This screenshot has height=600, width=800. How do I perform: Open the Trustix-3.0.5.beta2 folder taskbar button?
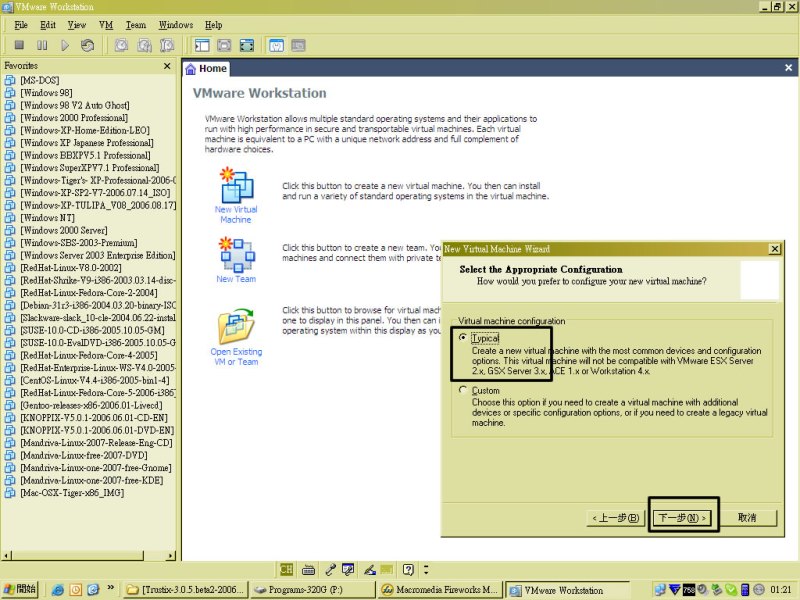pos(186,590)
